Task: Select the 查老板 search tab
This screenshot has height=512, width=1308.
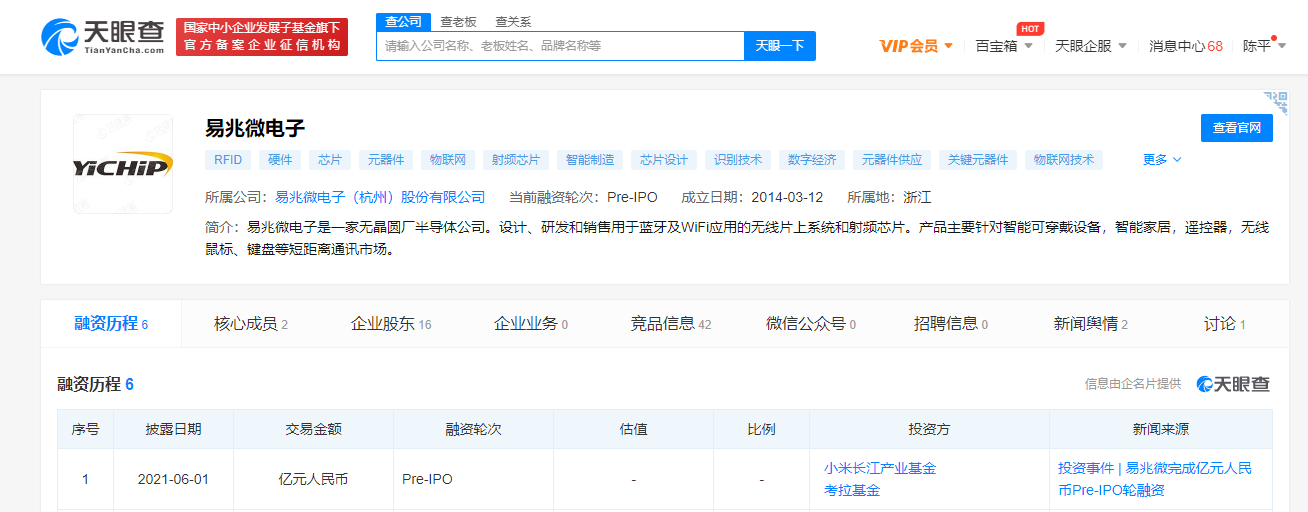Action: pos(458,21)
